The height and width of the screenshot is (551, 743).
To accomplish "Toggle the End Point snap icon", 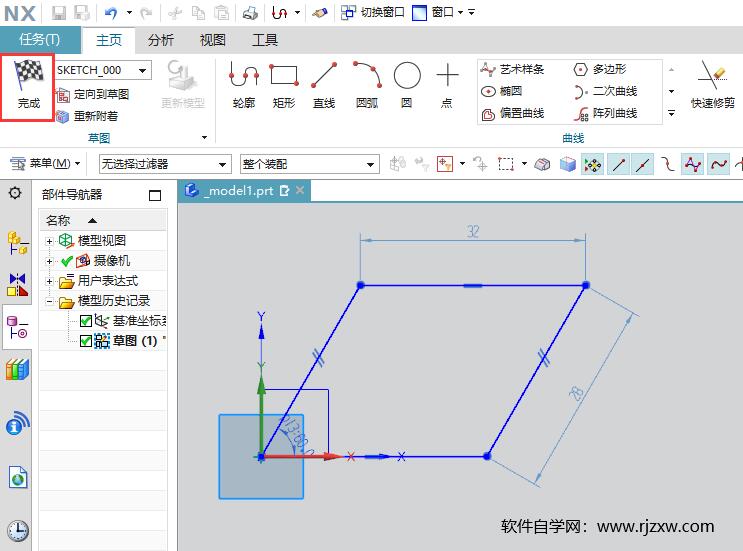I will point(618,164).
